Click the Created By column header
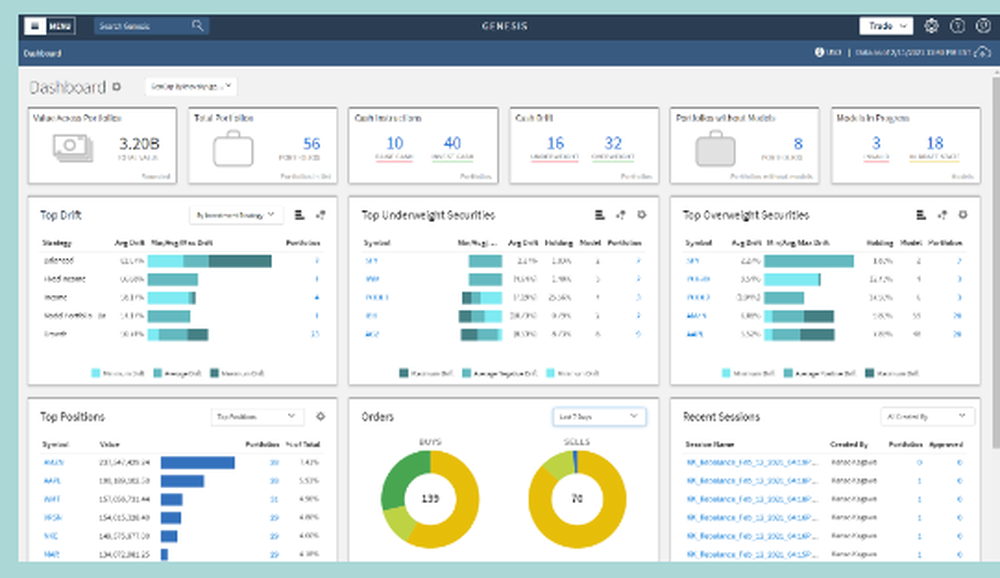The width and height of the screenshot is (1000, 578). [x=849, y=445]
